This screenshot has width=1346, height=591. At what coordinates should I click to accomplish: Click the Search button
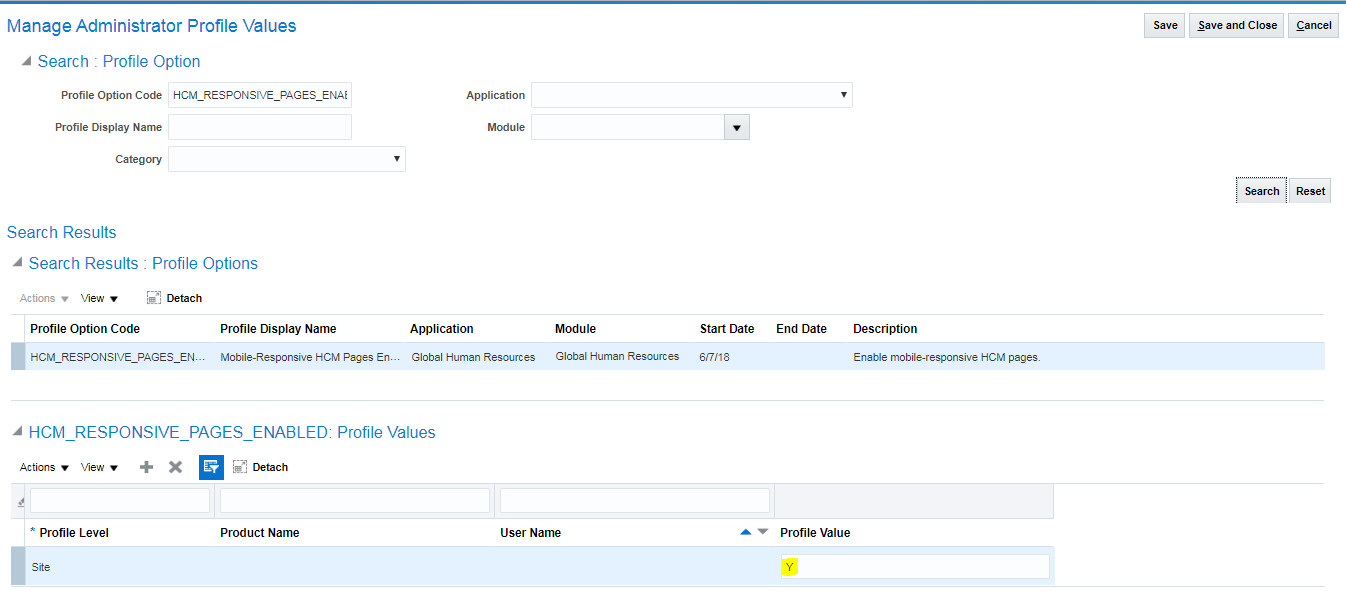1260,190
